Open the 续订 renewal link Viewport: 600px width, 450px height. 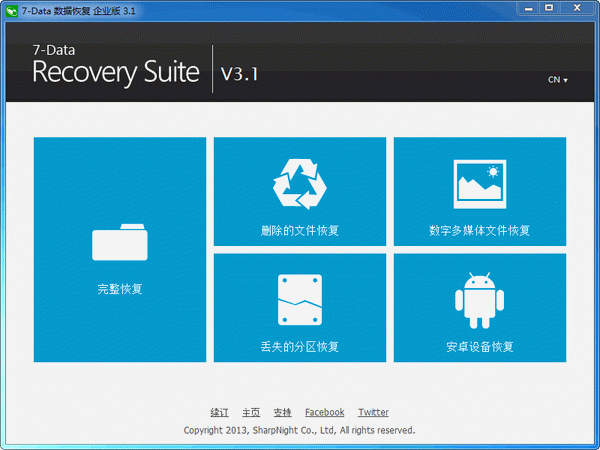click(220, 412)
